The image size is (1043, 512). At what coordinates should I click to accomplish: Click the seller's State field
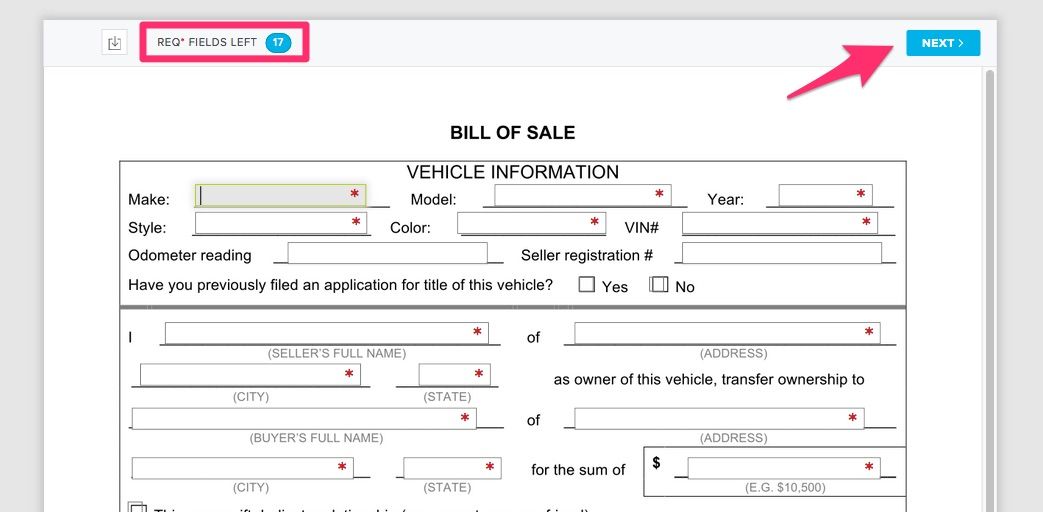(454, 375)
